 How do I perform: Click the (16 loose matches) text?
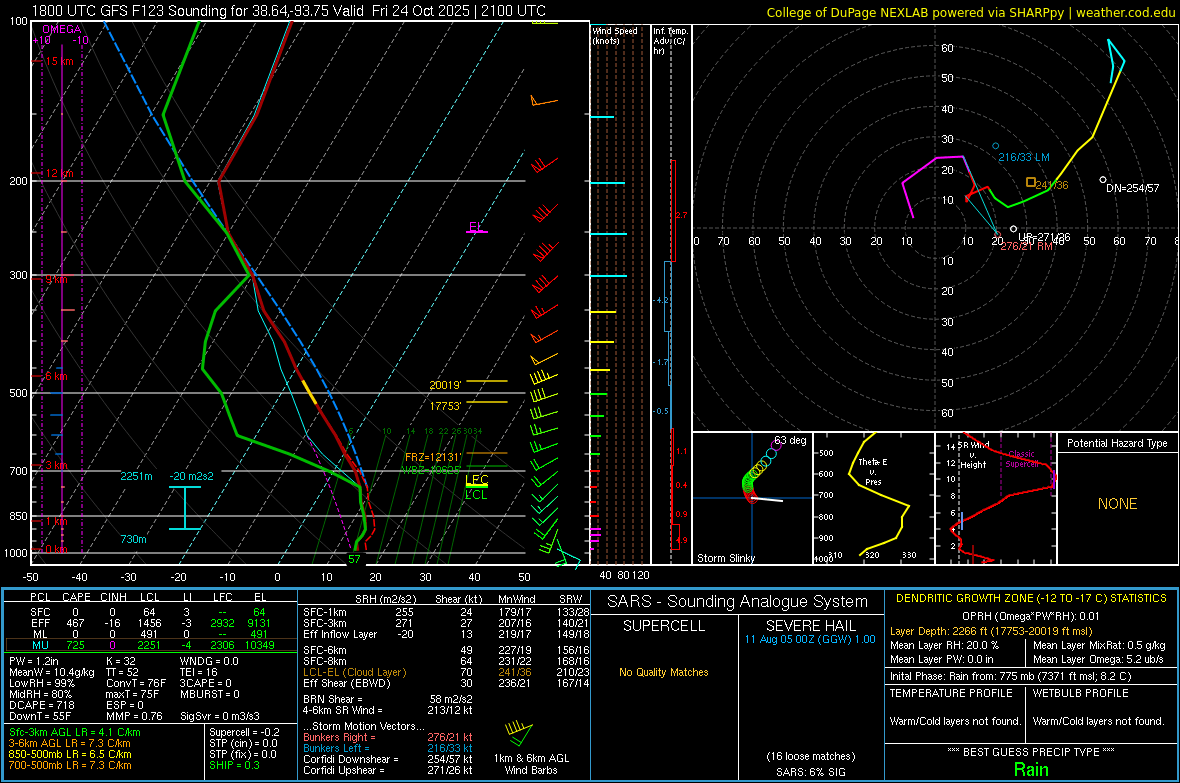point(810,757)
